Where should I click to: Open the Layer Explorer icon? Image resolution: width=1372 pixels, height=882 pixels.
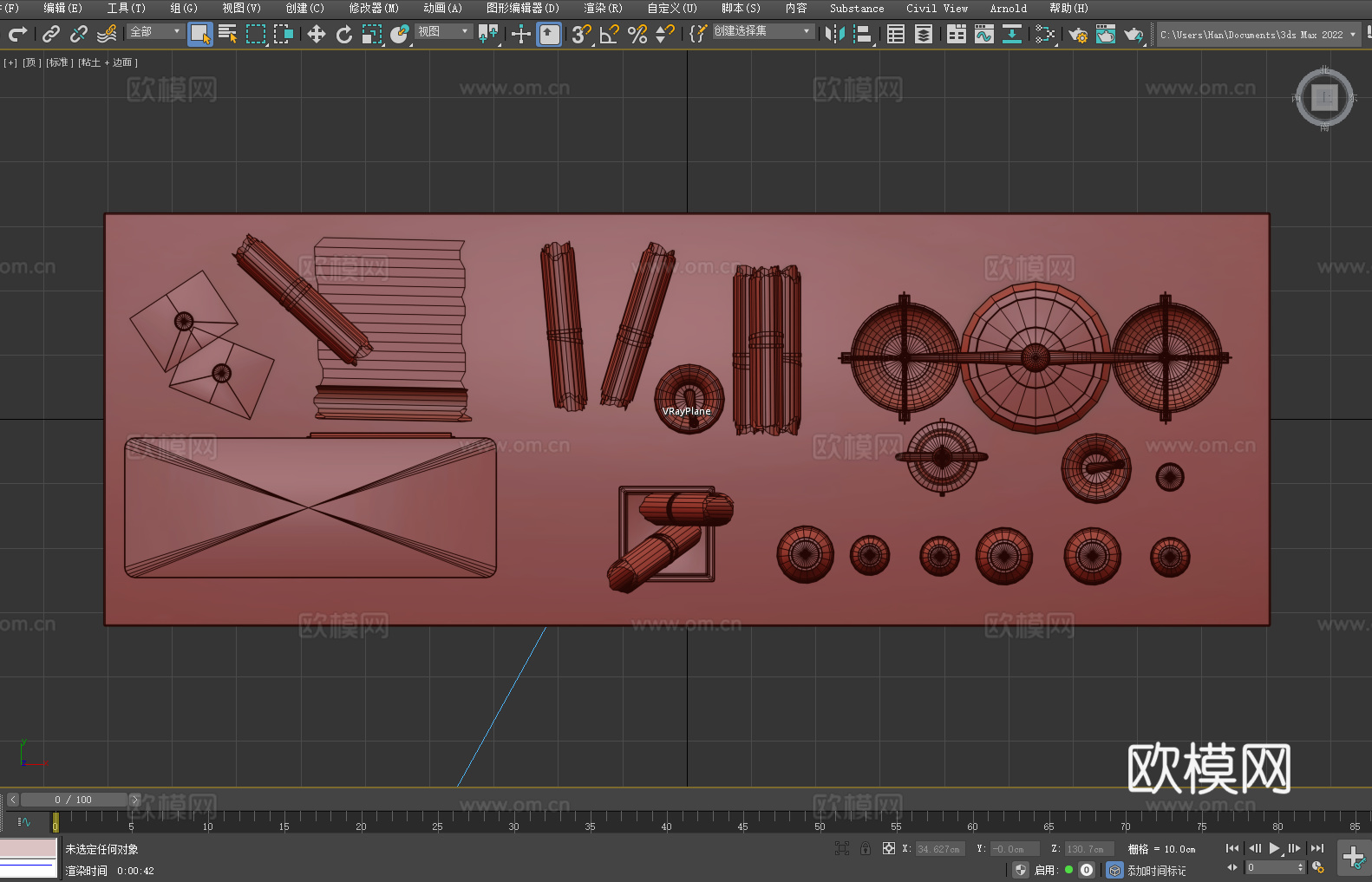[x=924, y=34]
